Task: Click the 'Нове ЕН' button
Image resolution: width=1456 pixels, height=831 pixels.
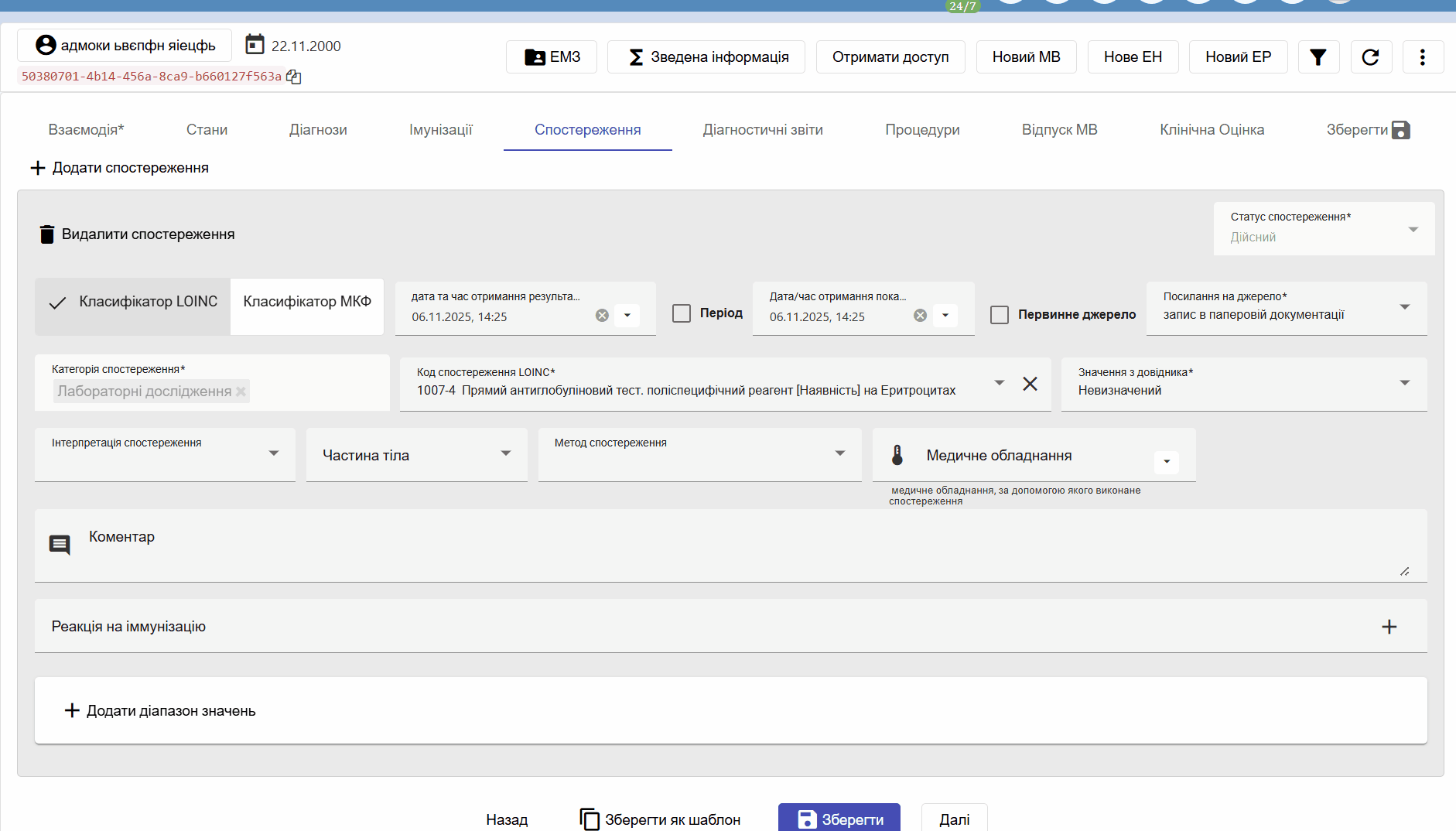Action: point(1133,57)
